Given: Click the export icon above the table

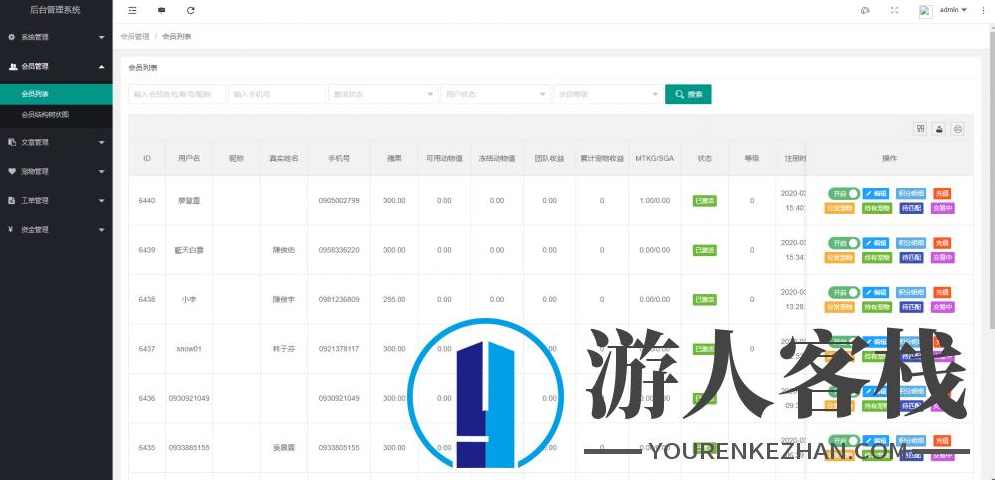Looking at the screenshot, I should coord(939,129).
